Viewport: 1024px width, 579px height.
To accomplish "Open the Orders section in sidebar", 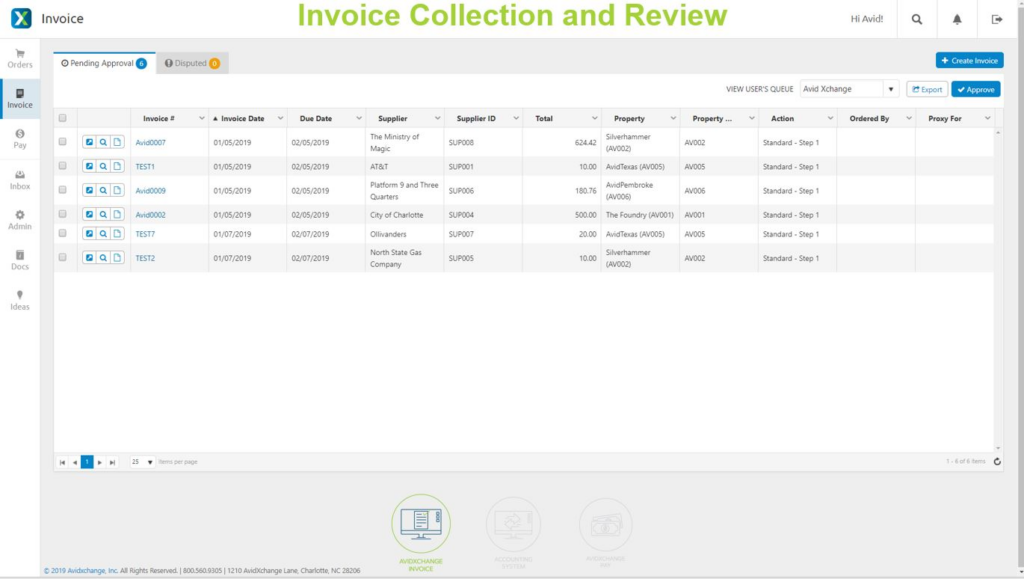I will click(x=20, y=59).
